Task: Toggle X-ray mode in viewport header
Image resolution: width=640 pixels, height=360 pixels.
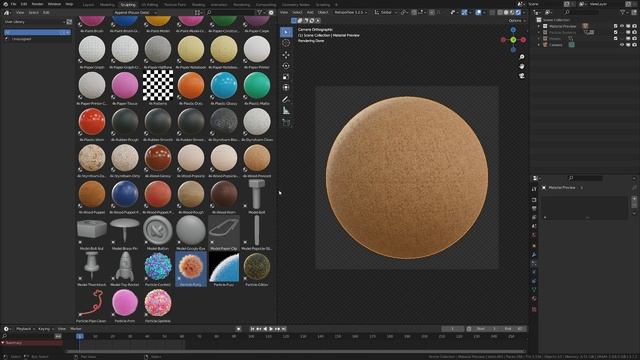Action: point(492,12)
